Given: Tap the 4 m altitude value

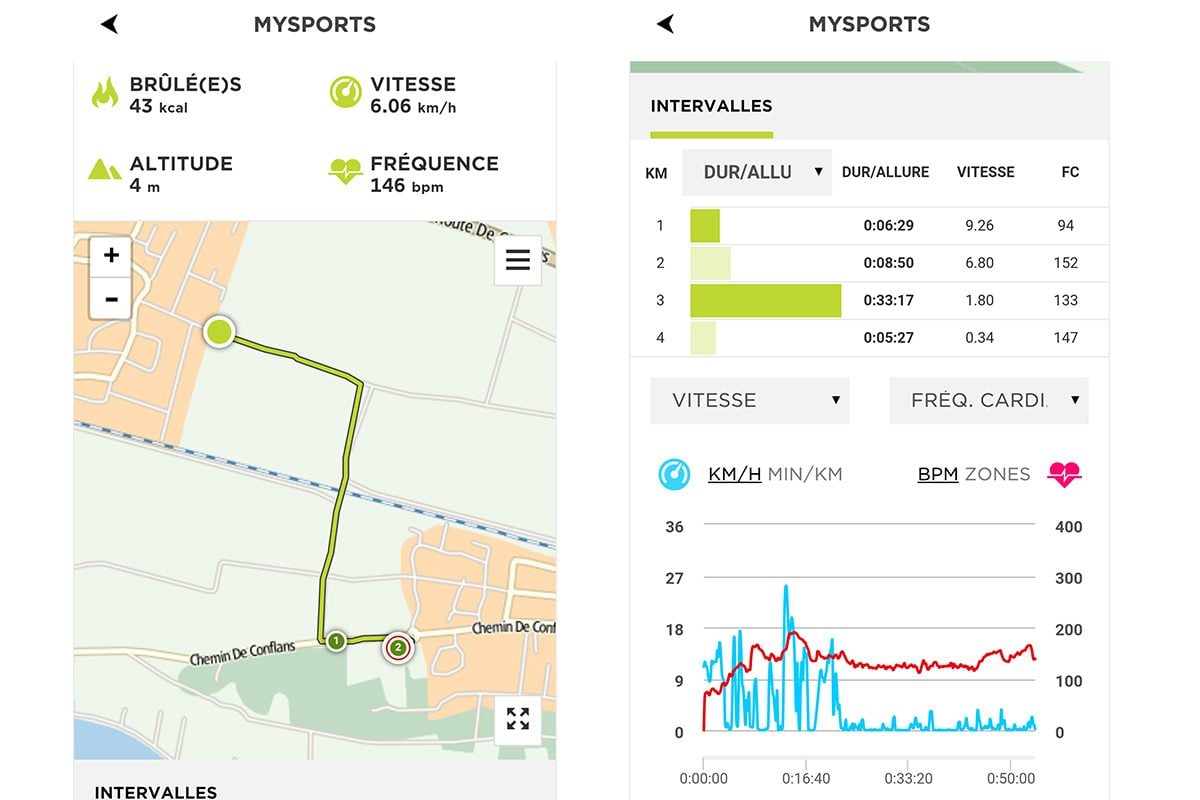Looking at the screenshot, I should point(144,186).
